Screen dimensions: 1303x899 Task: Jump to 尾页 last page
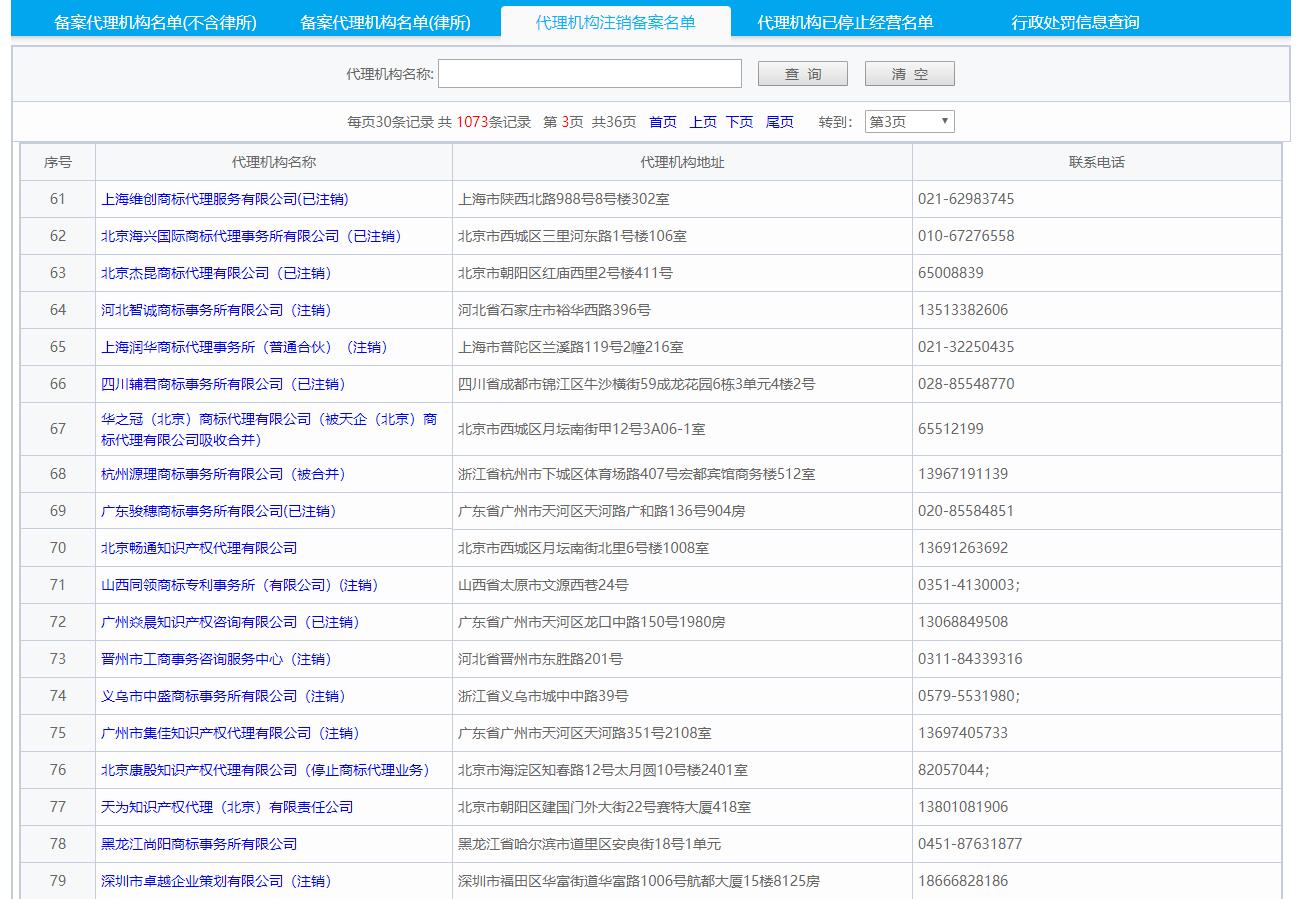(x=780, y=122)
